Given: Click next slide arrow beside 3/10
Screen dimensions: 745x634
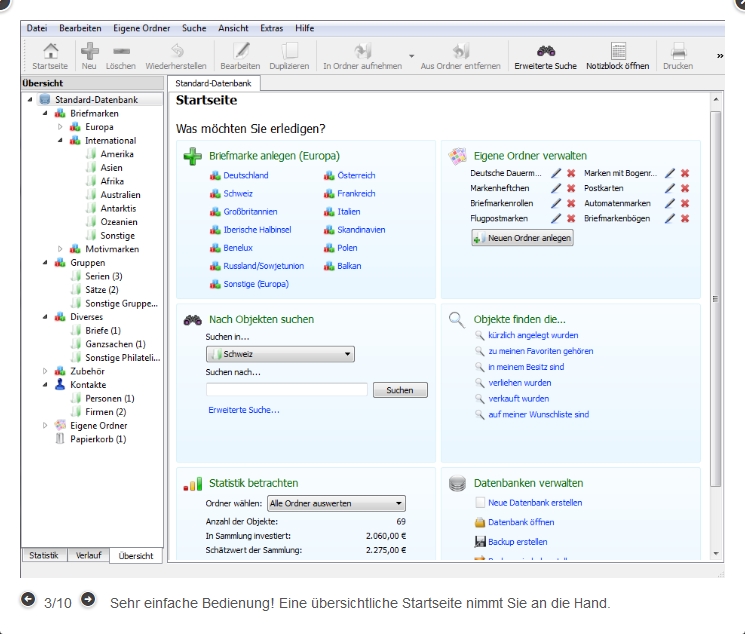Looking at the screenshot, I should click(x=88, y=599).
